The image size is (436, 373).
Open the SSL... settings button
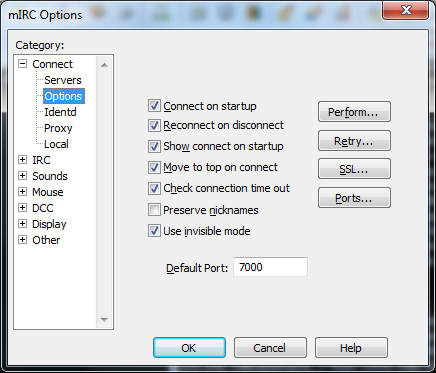[x=354, y=169]
